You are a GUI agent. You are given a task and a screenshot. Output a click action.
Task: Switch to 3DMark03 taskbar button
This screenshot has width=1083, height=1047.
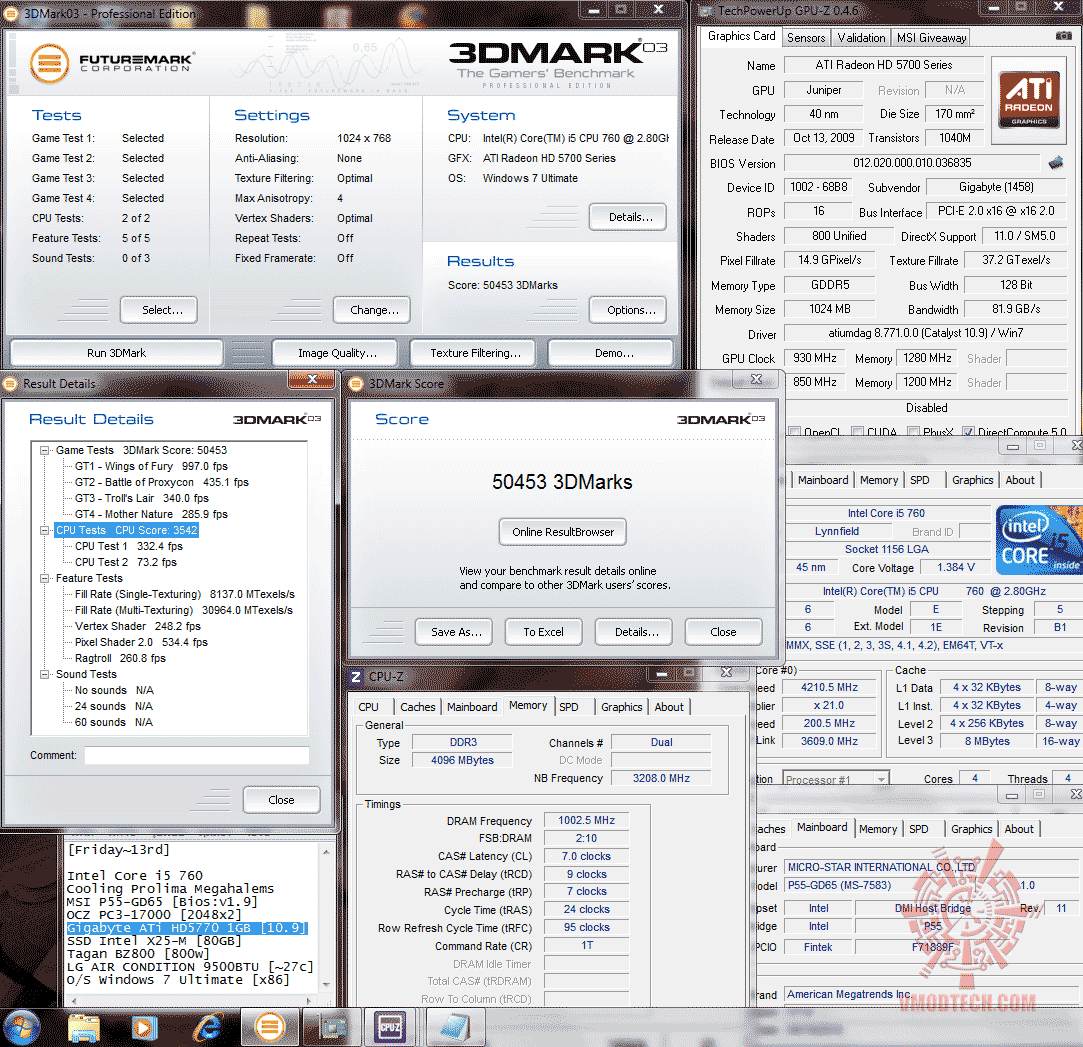point(270,1028)
